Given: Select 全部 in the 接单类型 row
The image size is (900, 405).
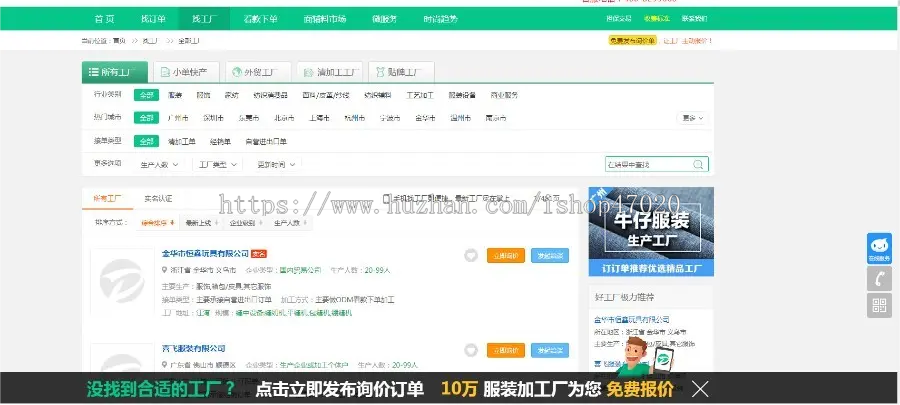Looking at the screenshot, I should tap(146, 141).
